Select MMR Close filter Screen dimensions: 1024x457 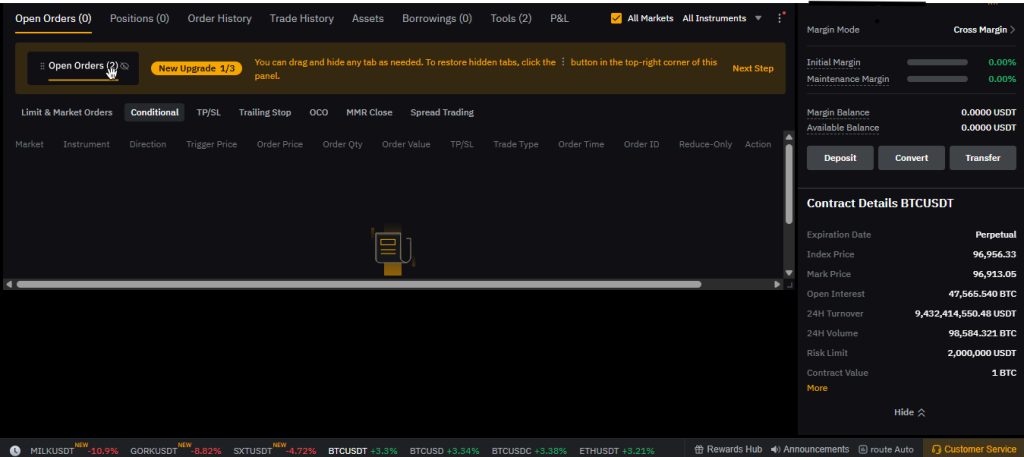[369, 112]
